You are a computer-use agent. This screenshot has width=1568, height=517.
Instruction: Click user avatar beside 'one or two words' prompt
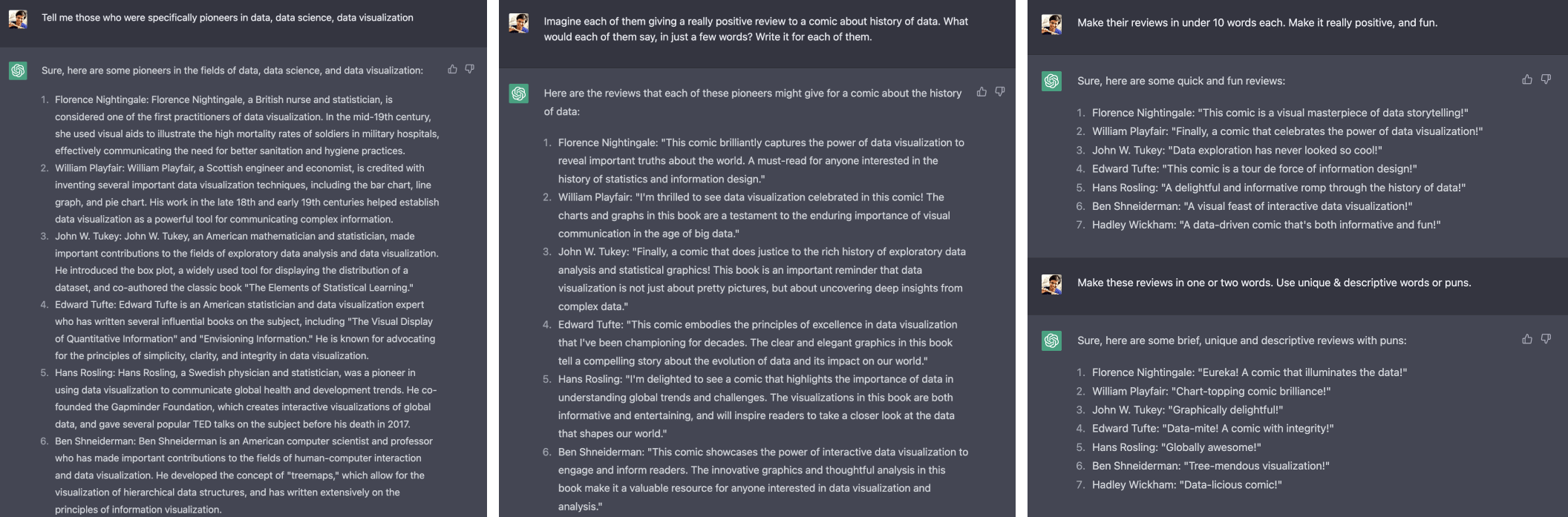(1052, 284)
